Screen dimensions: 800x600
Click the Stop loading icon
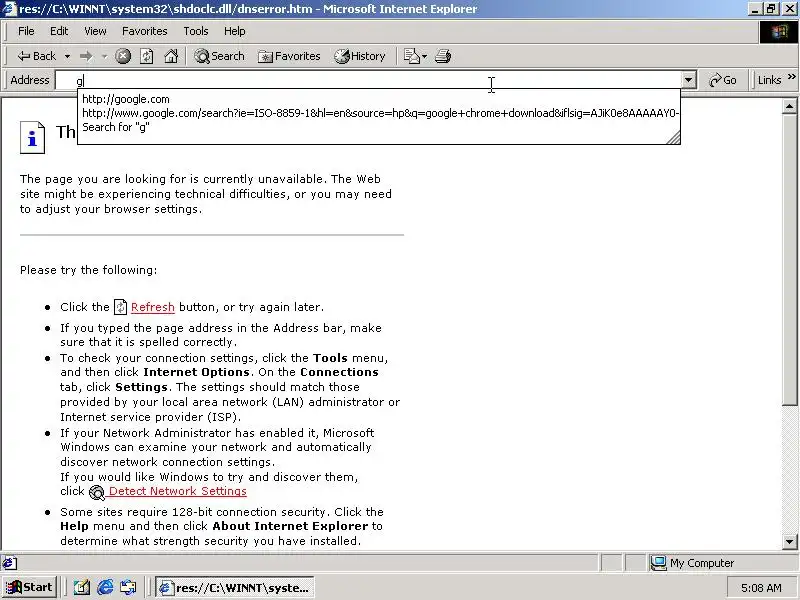[x=122, y=56]
